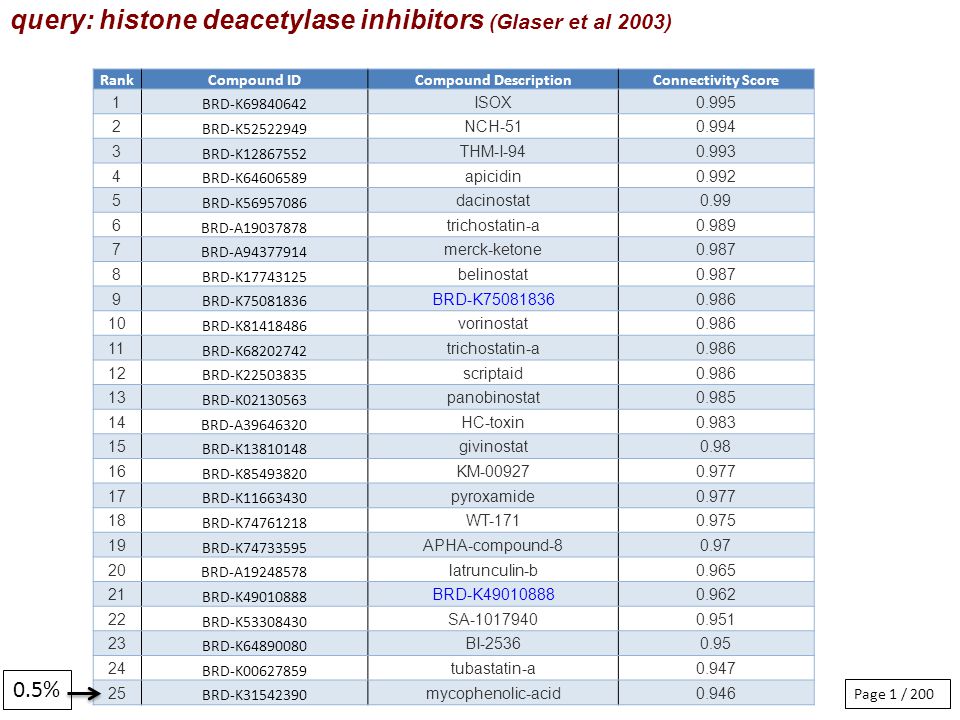Select compound ID BRD-A39646320
This screenshot has width=960, height=720.
(254, 424)
